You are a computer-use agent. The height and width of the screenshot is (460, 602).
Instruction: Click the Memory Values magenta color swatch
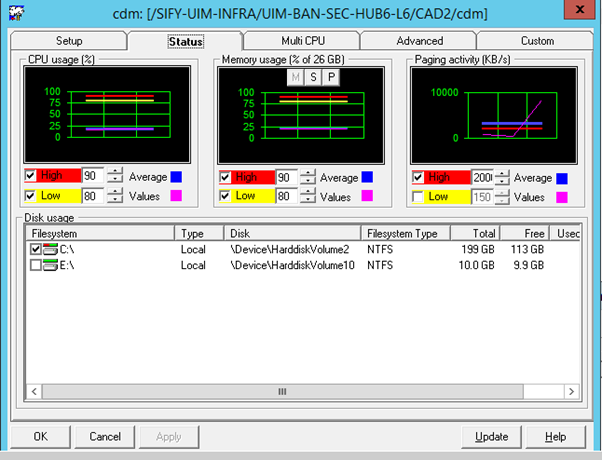(367, 196)
